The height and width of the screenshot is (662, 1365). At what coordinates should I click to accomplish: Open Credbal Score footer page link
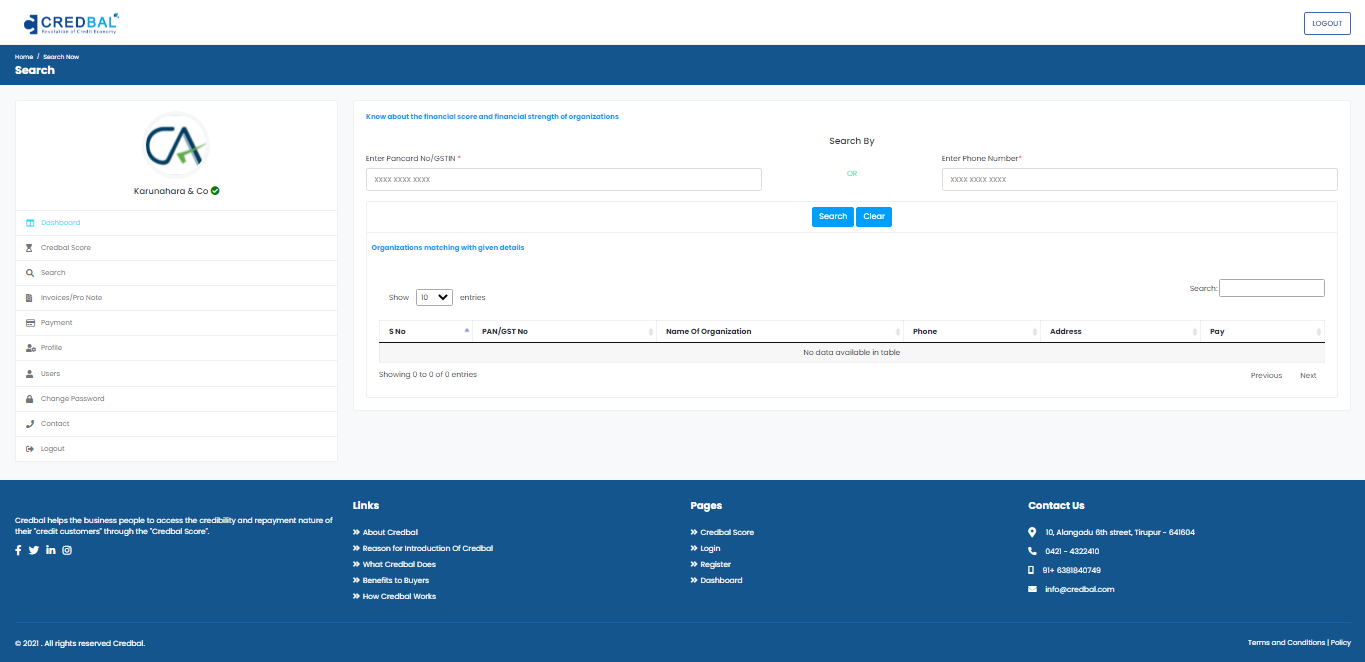(x=727, y=532)
